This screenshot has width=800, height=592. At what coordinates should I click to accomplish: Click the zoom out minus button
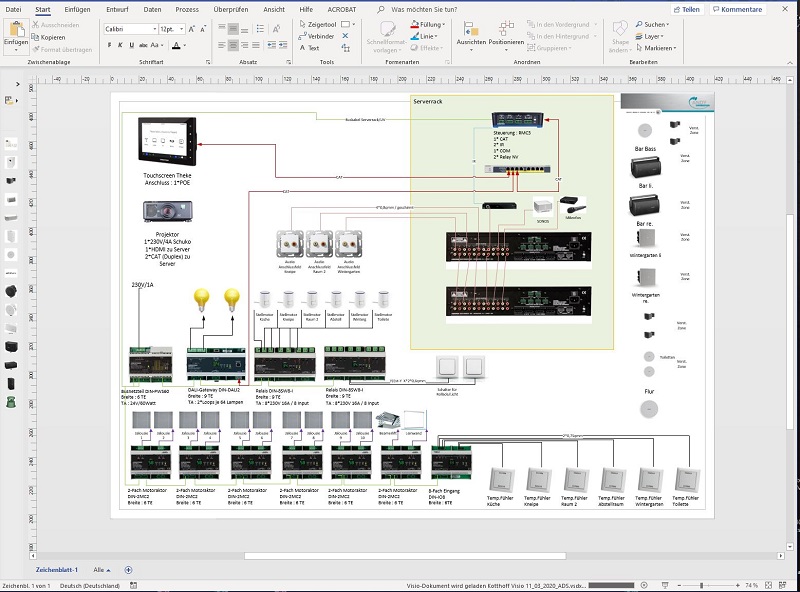coord(679,585)
